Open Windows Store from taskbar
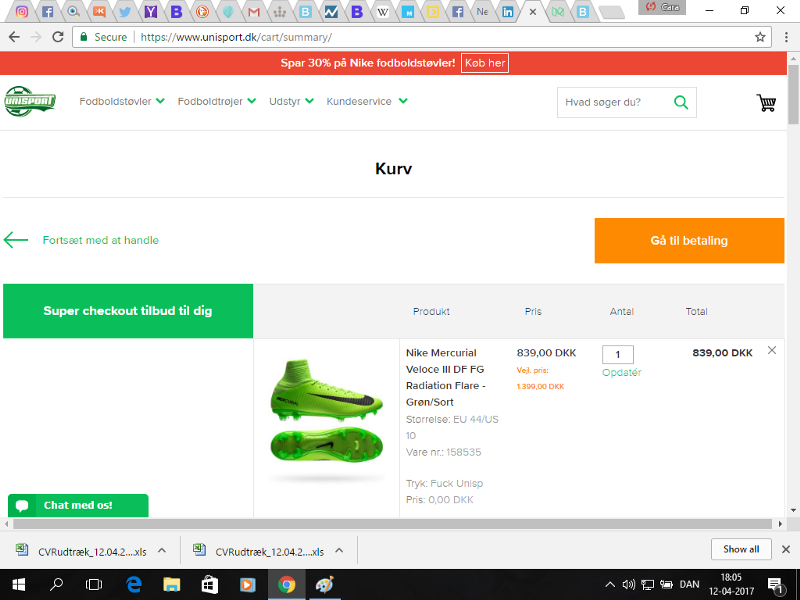This screenshot has height=600, width=800. pos(209,585)
